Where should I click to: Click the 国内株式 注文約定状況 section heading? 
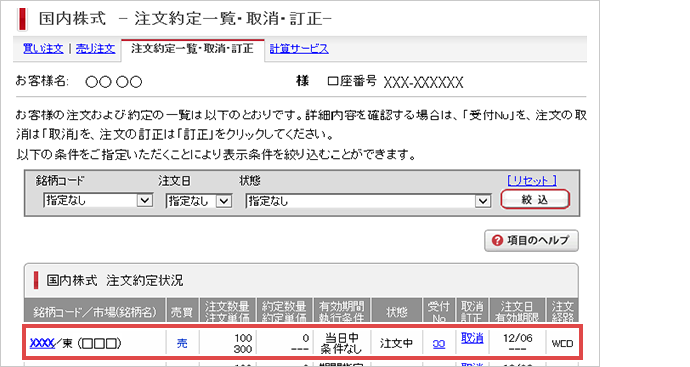(115, 281)
